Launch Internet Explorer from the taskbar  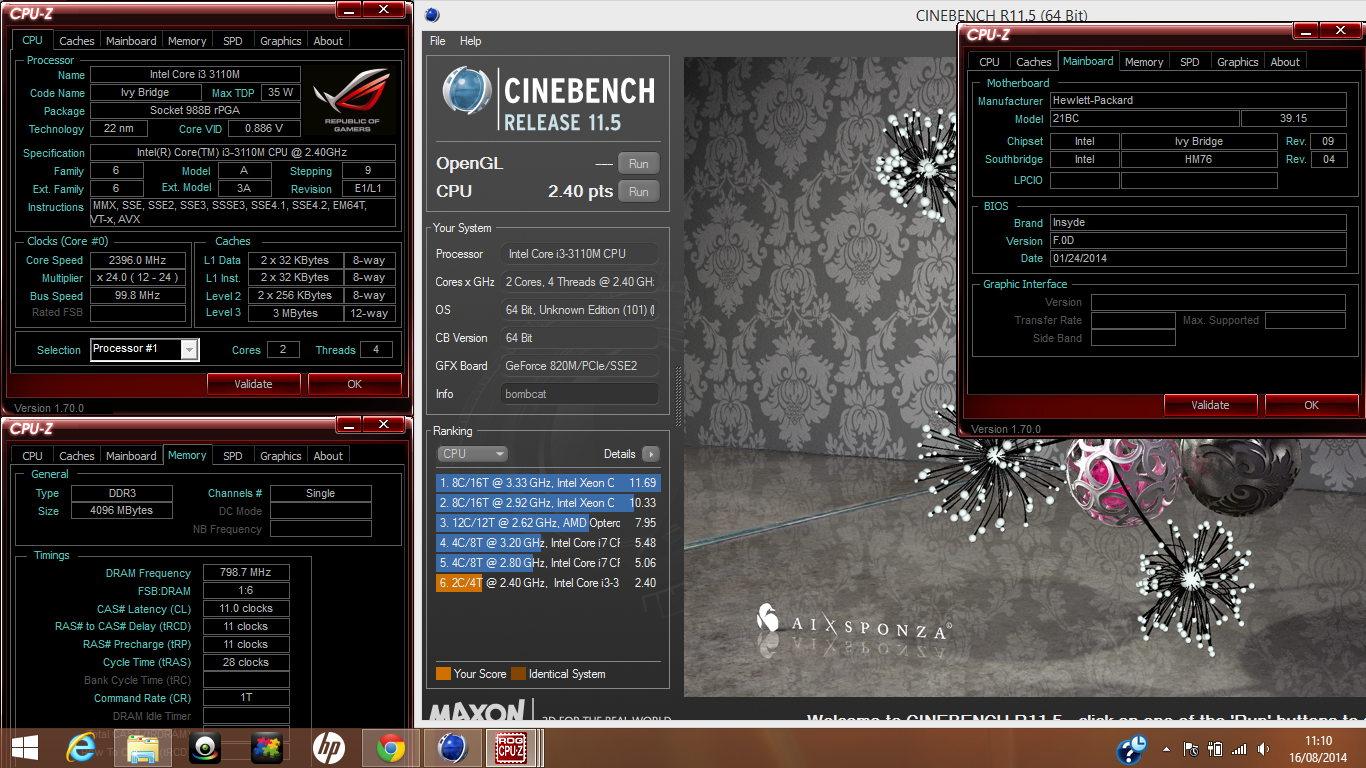pos(80,748)
